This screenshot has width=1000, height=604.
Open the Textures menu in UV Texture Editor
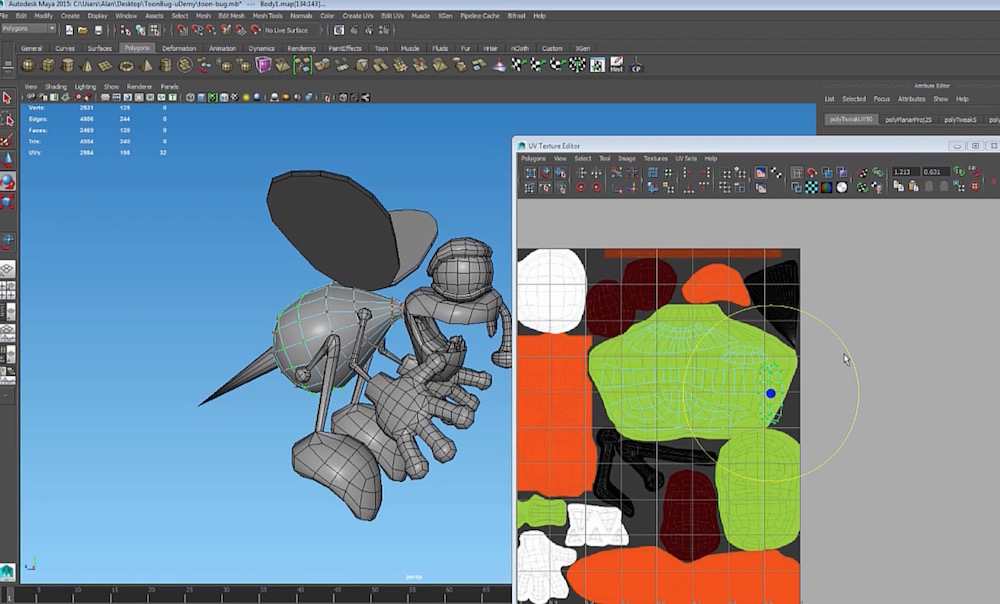(x=656, y=157)
